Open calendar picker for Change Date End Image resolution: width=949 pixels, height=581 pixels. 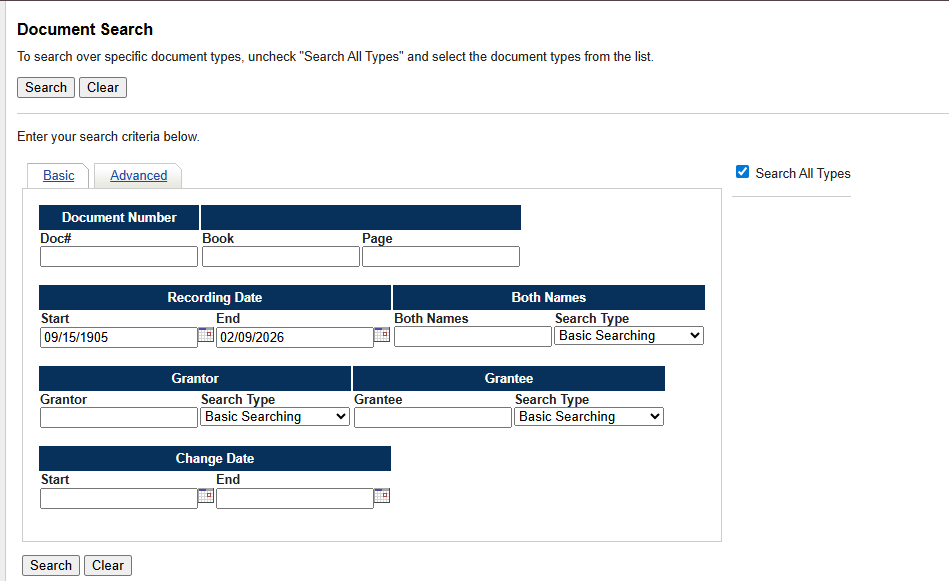tap(381, 495)
